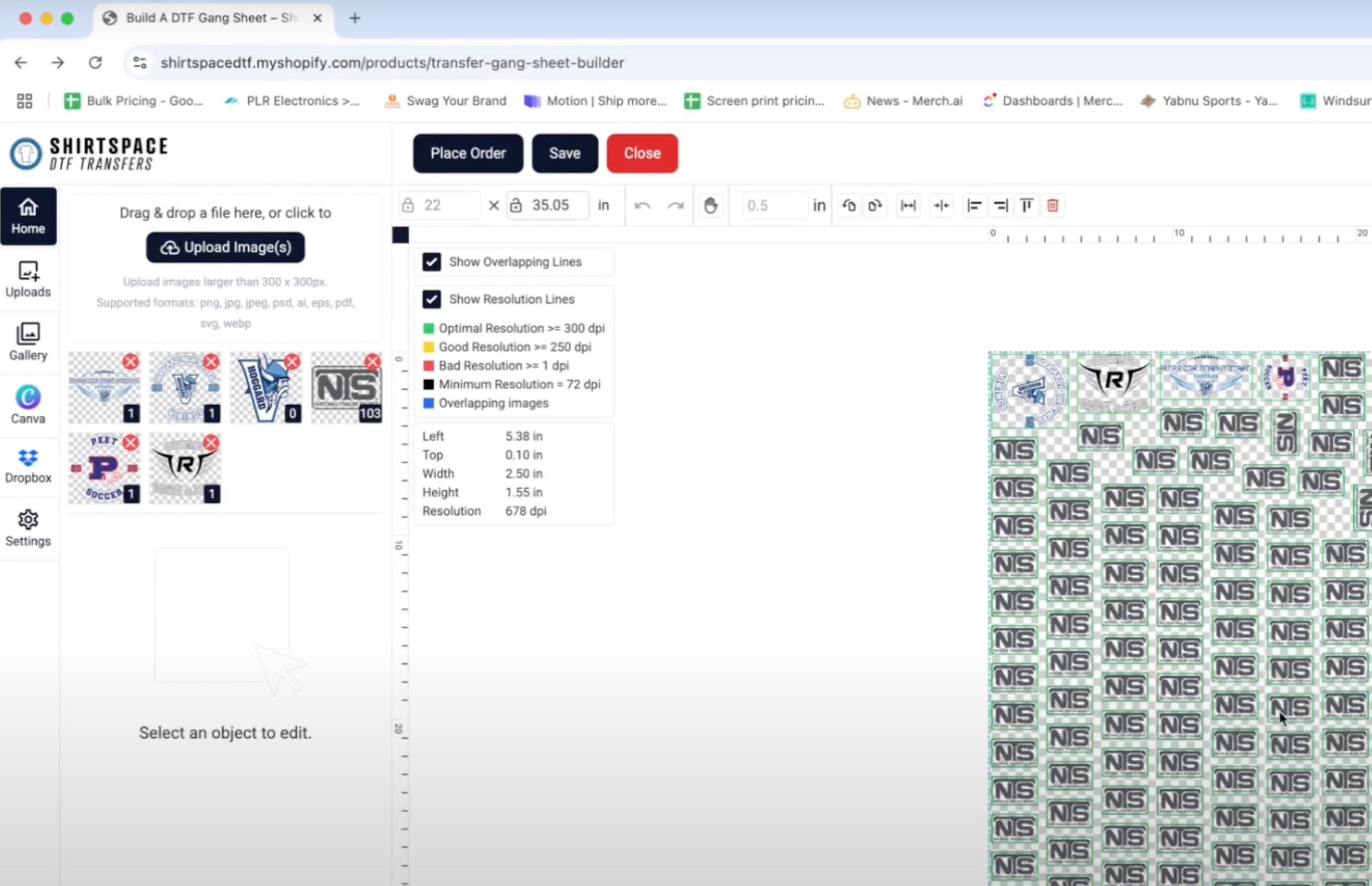Screen dimensions: 1372x886
Task: Rotate selection clockwise
Action: (875, 205)
